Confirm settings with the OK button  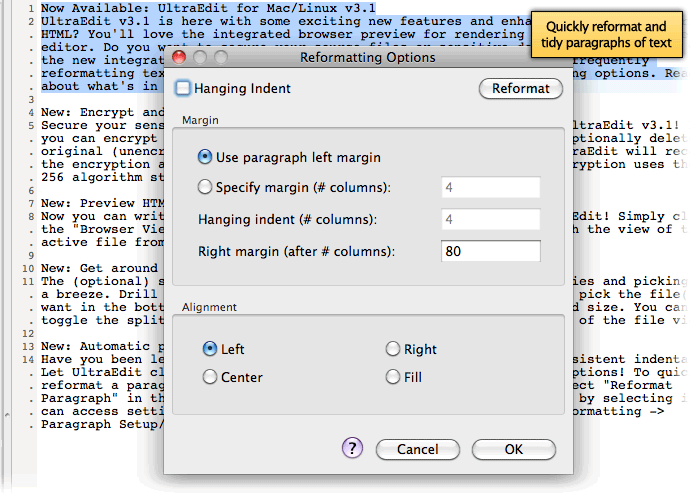[514, 449]
